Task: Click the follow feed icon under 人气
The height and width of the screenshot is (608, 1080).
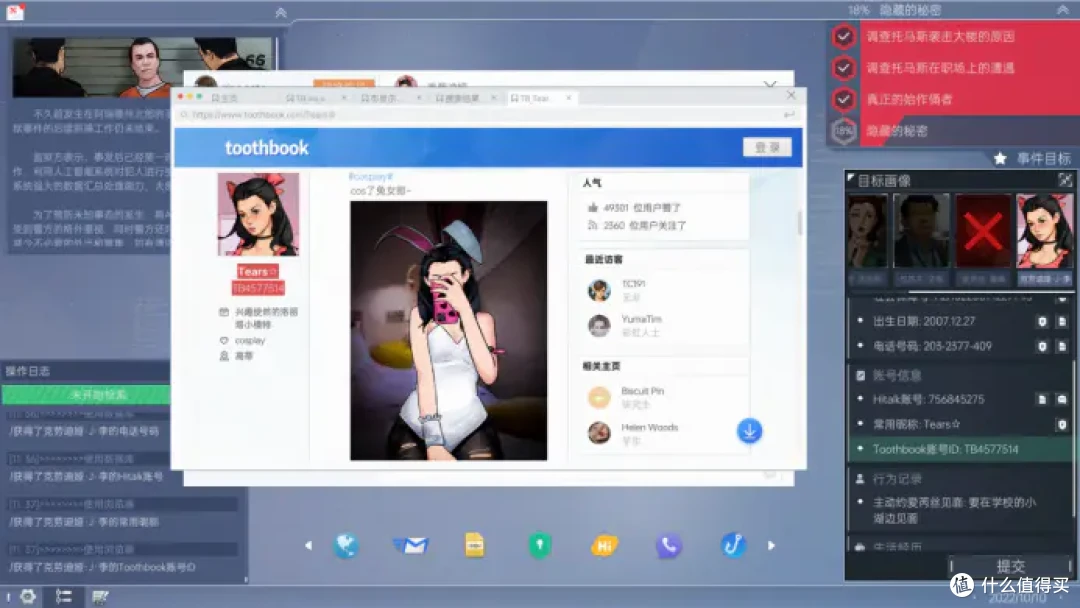Action: [x=592, y=225]
